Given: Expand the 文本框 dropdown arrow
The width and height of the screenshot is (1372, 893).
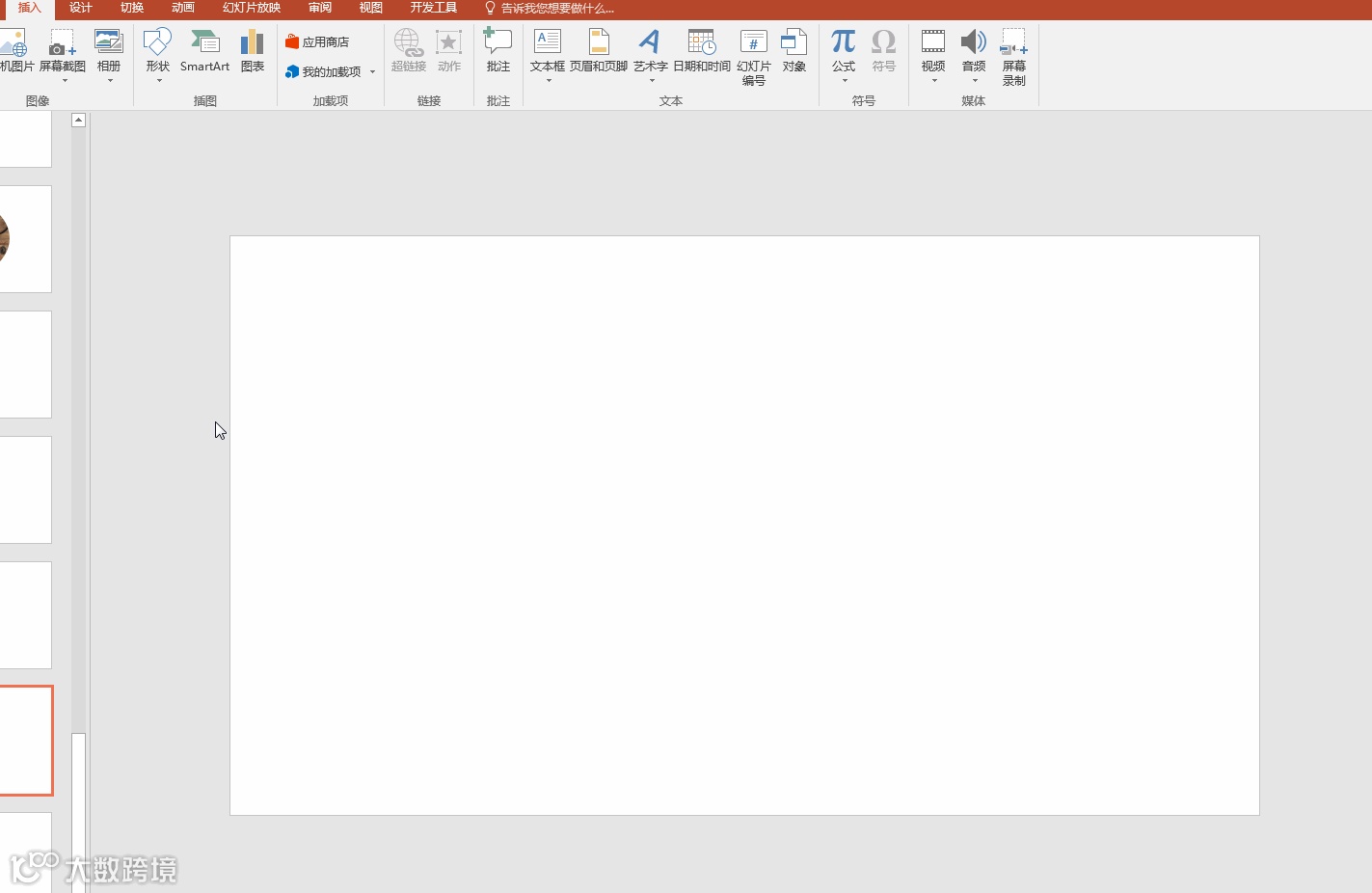Looking at the screenshot, I should point(549,81).
